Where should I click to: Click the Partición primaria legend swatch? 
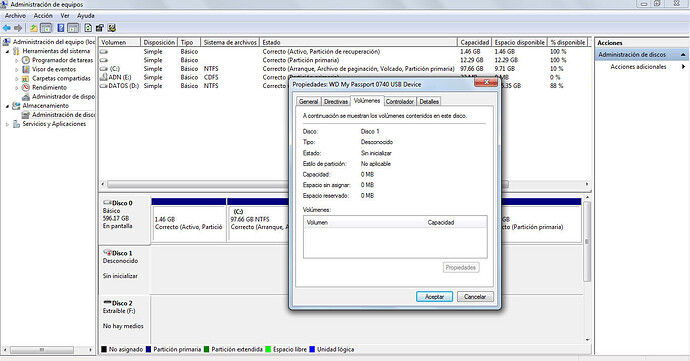148,349
